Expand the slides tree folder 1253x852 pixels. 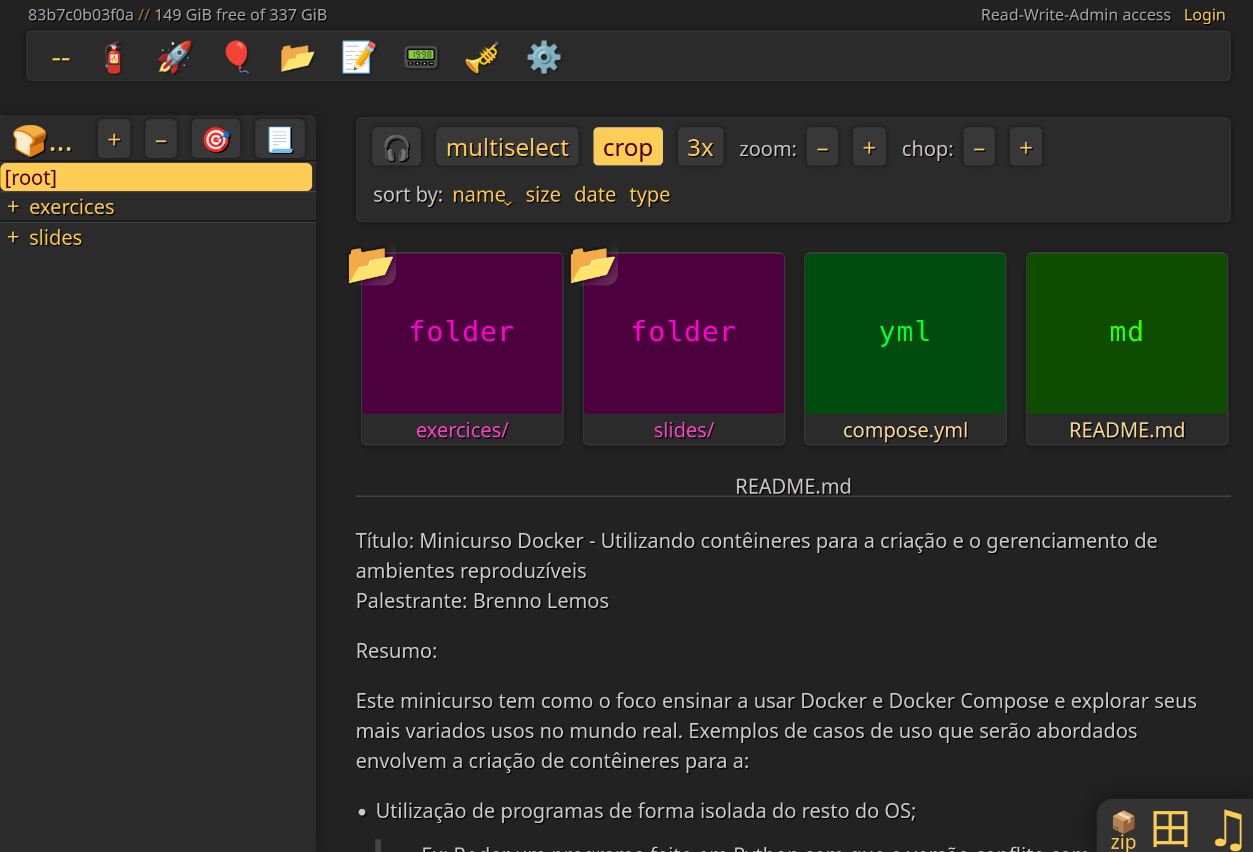13,238
